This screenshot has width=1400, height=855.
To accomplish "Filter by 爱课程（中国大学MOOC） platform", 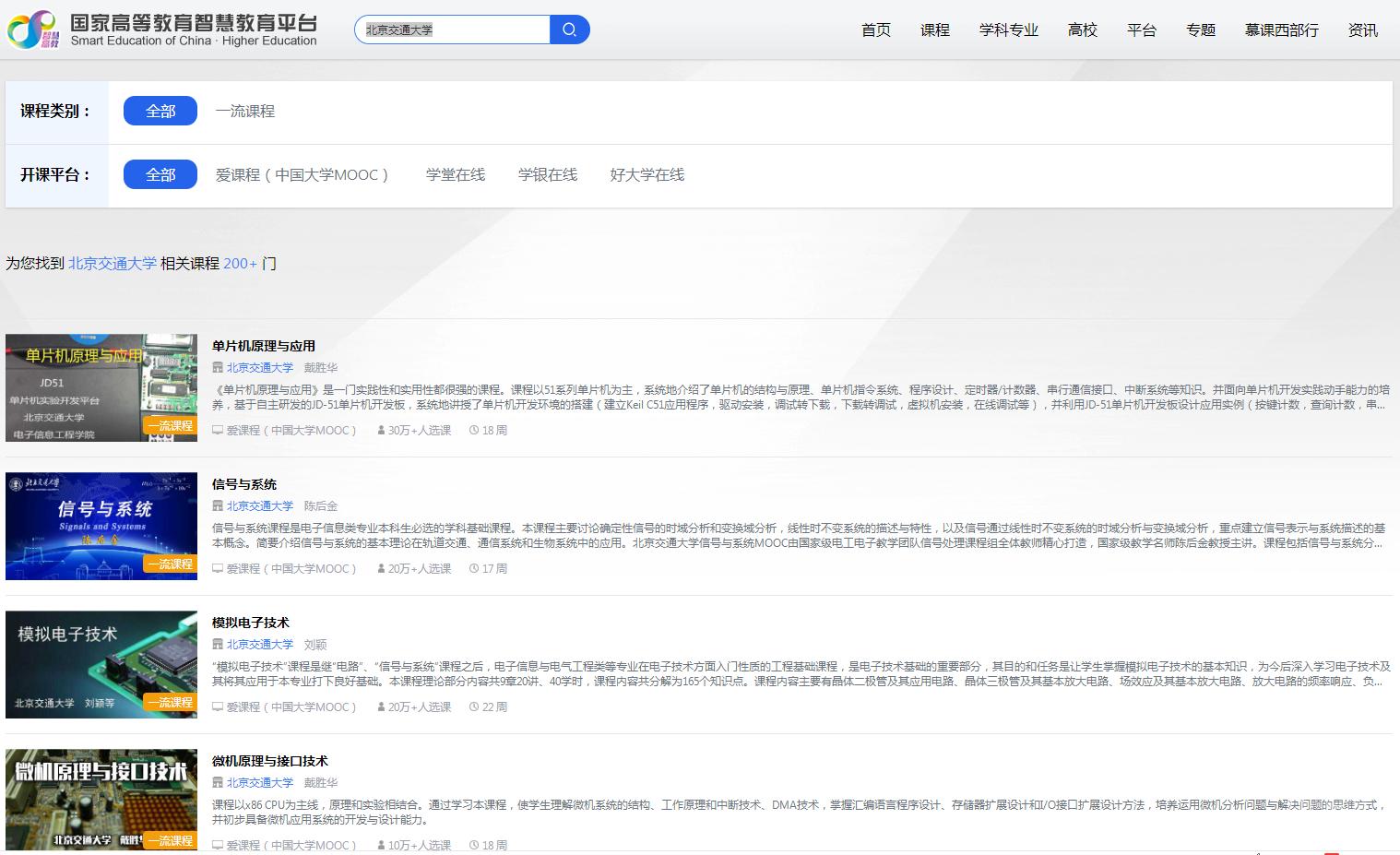I will coord(303,174).
